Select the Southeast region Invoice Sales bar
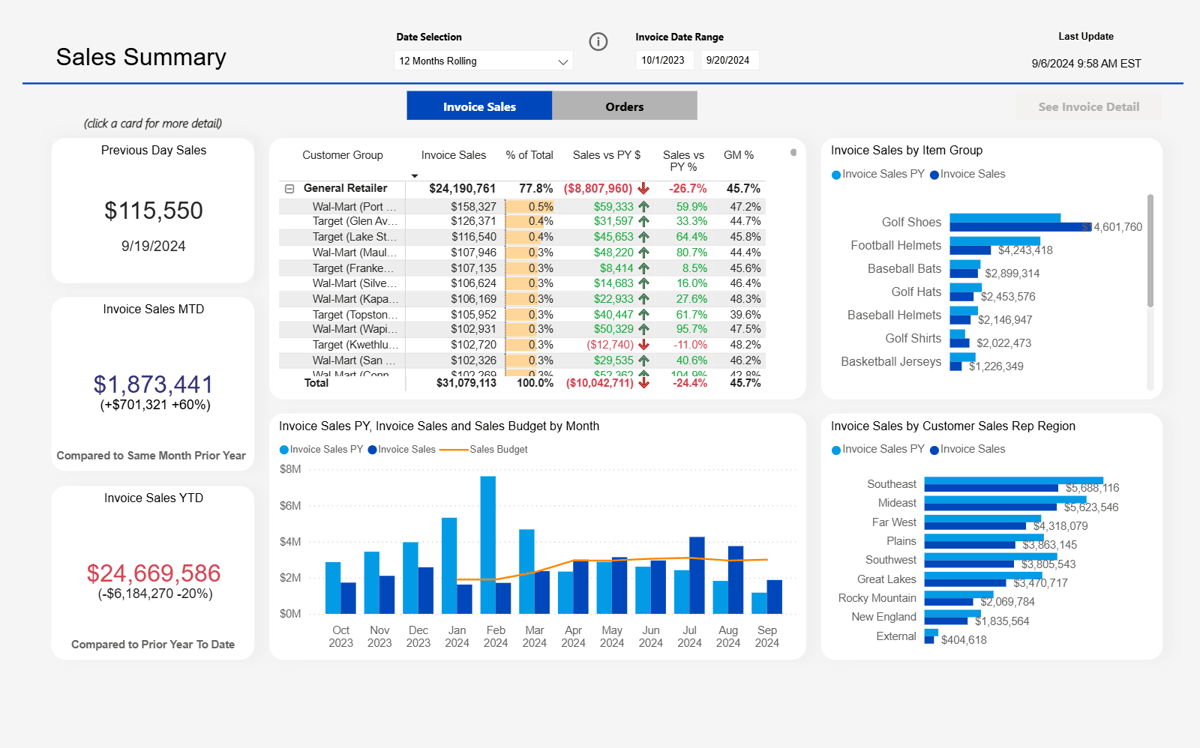Viewport: 1200px width, 748px height. click(x=991, y=488)
